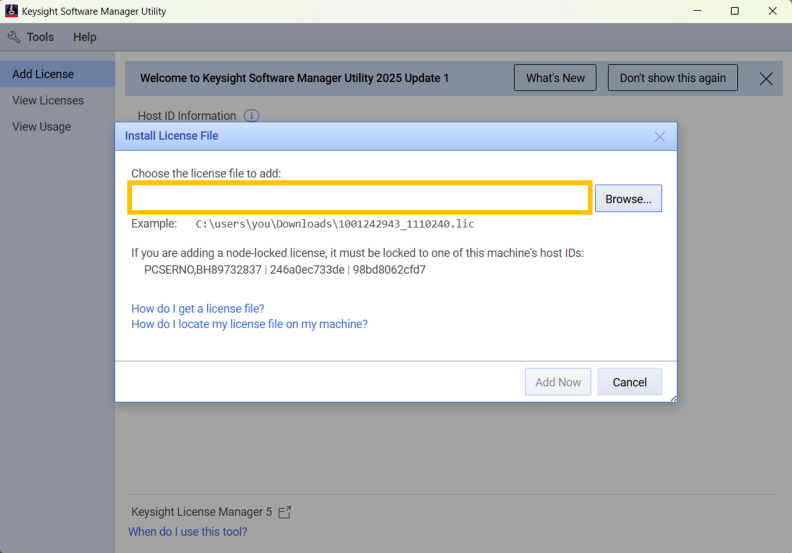This screenshot has height=553, width=792.
Task: Open the Tools menu
Action: point(40,37)
